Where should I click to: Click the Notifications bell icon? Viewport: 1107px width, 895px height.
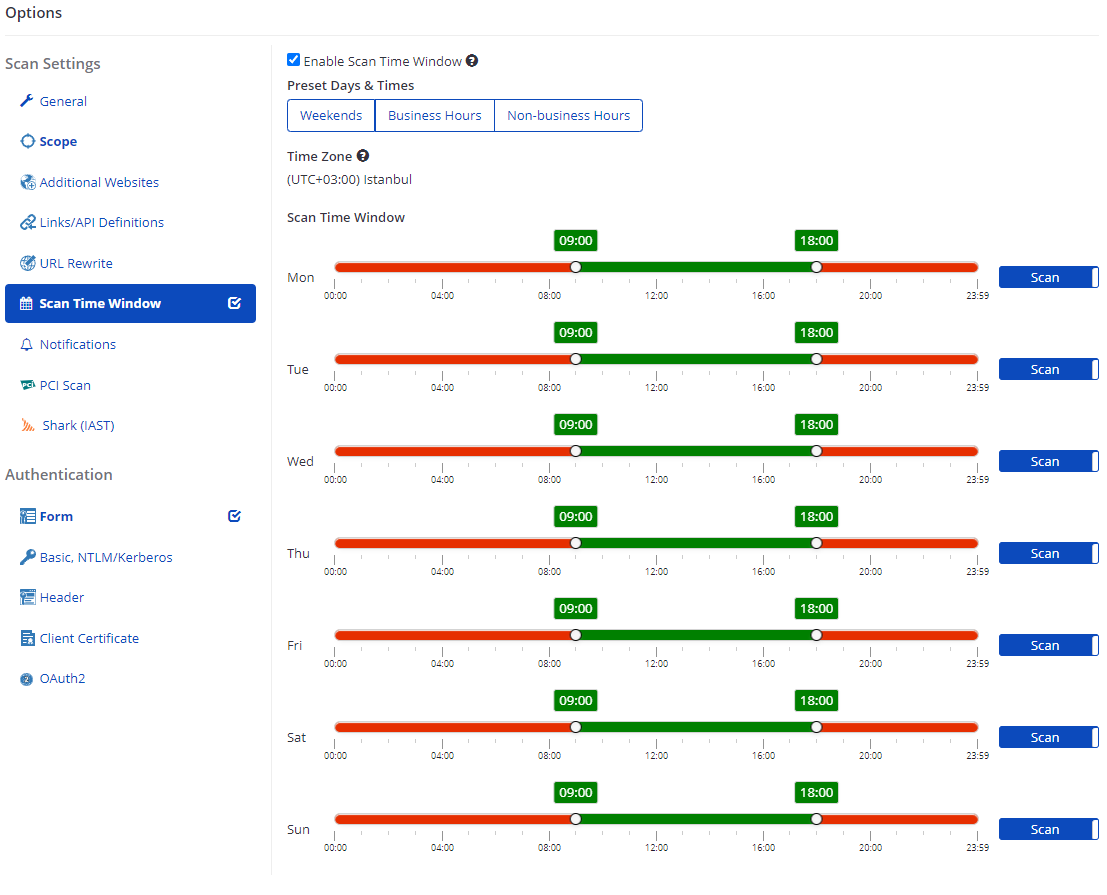[x=27, y=345]
